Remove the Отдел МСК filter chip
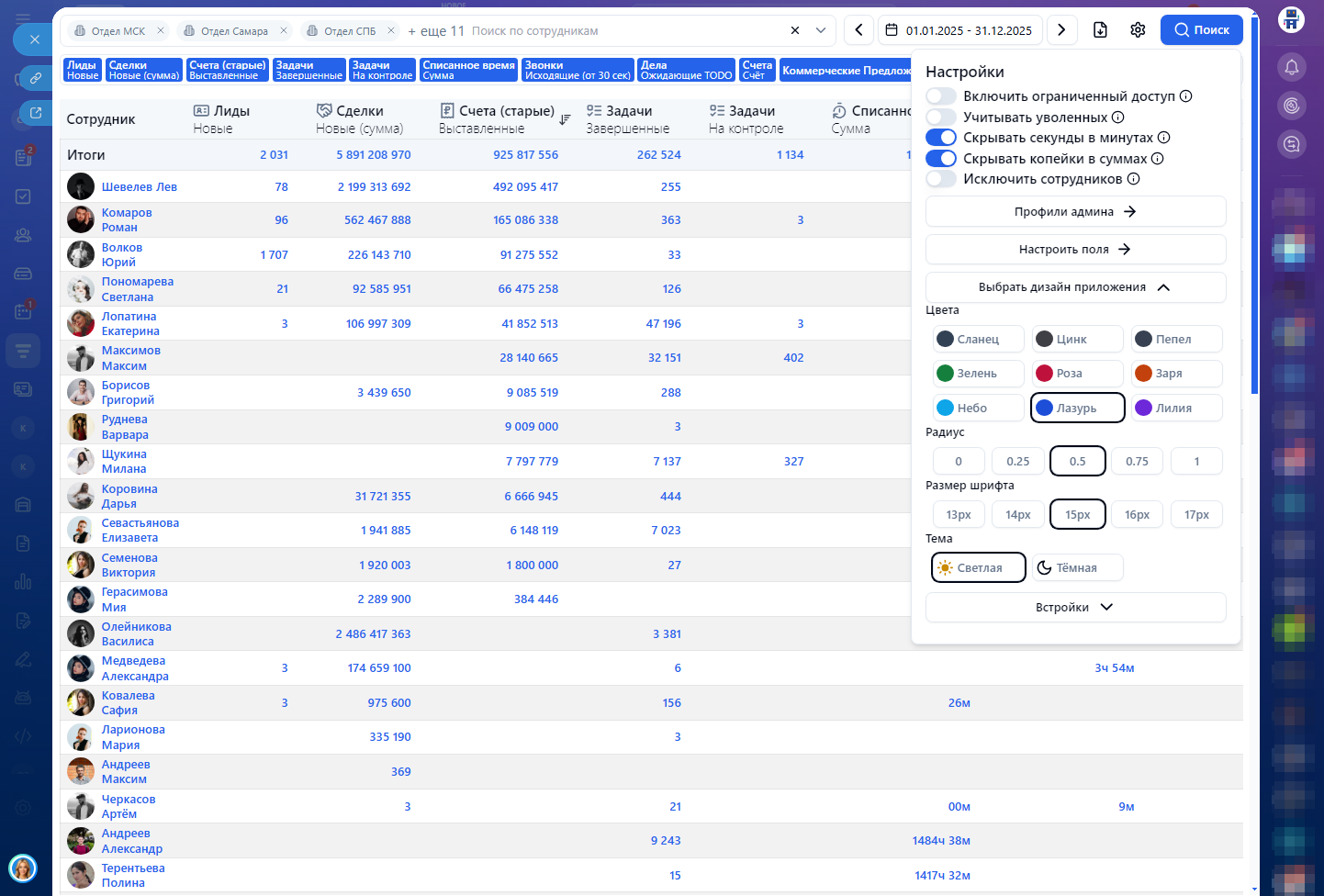This screenshot has height=896, width=1324. pyautogui.click(x=161, y=30)
